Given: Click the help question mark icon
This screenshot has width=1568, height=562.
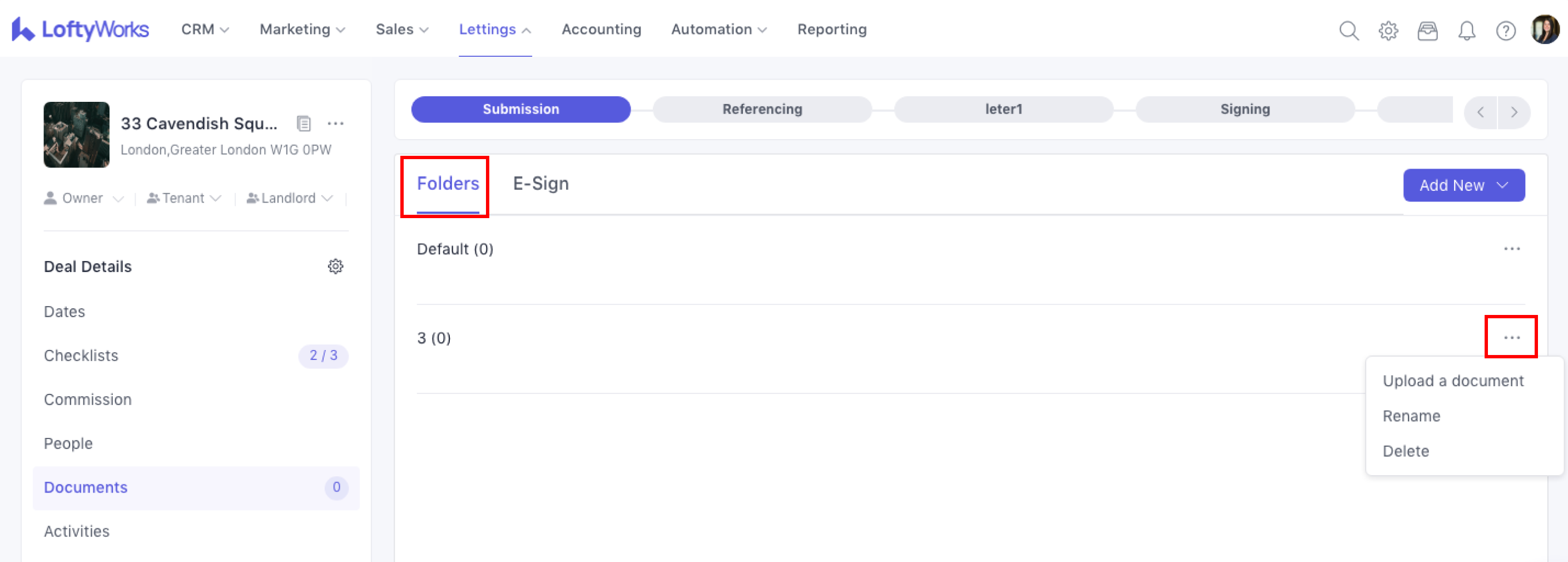Looking at the screenshot, I should [x=1505, y=31].
